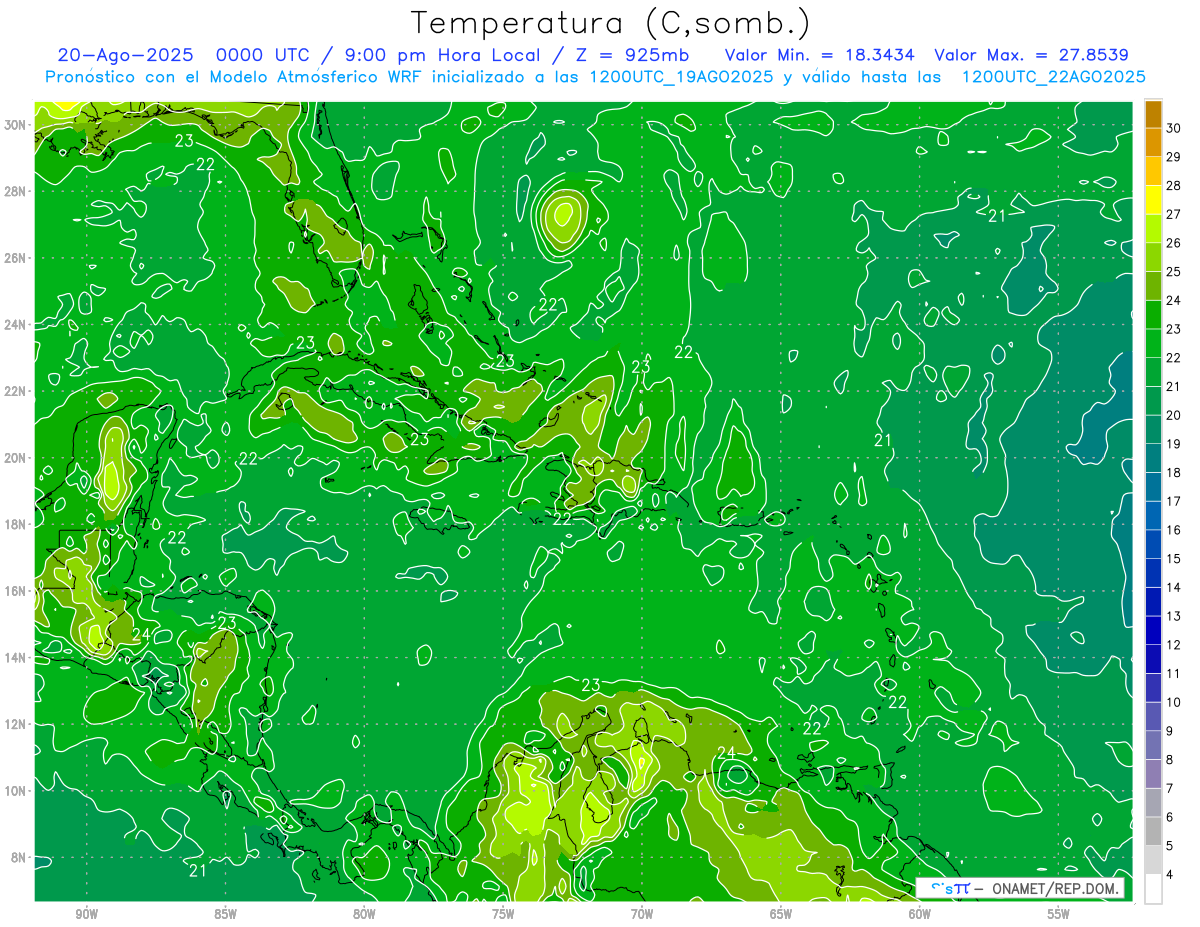The height and width of the screenshot is (927, 1200).
Task: Click the "13" label on the color scale
Action: pyautogui.click(x=1174, y=616)
